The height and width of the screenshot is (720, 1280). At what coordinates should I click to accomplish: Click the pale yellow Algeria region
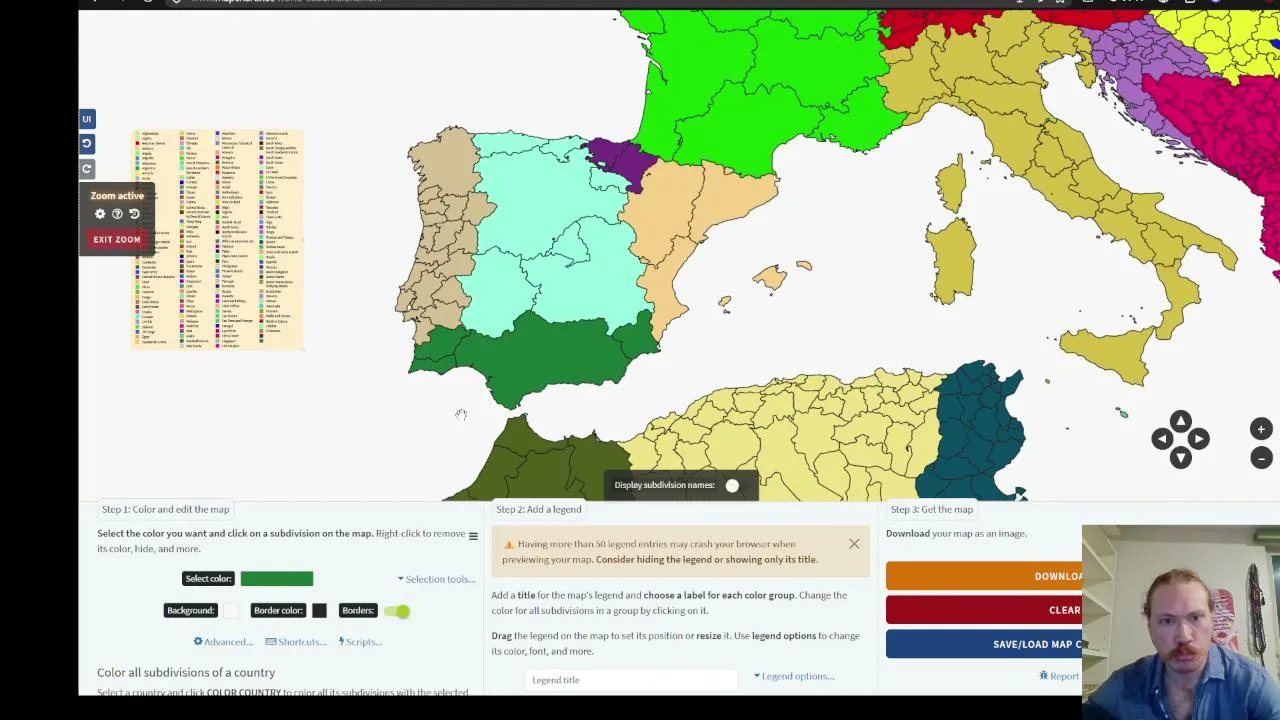[790, 435]
